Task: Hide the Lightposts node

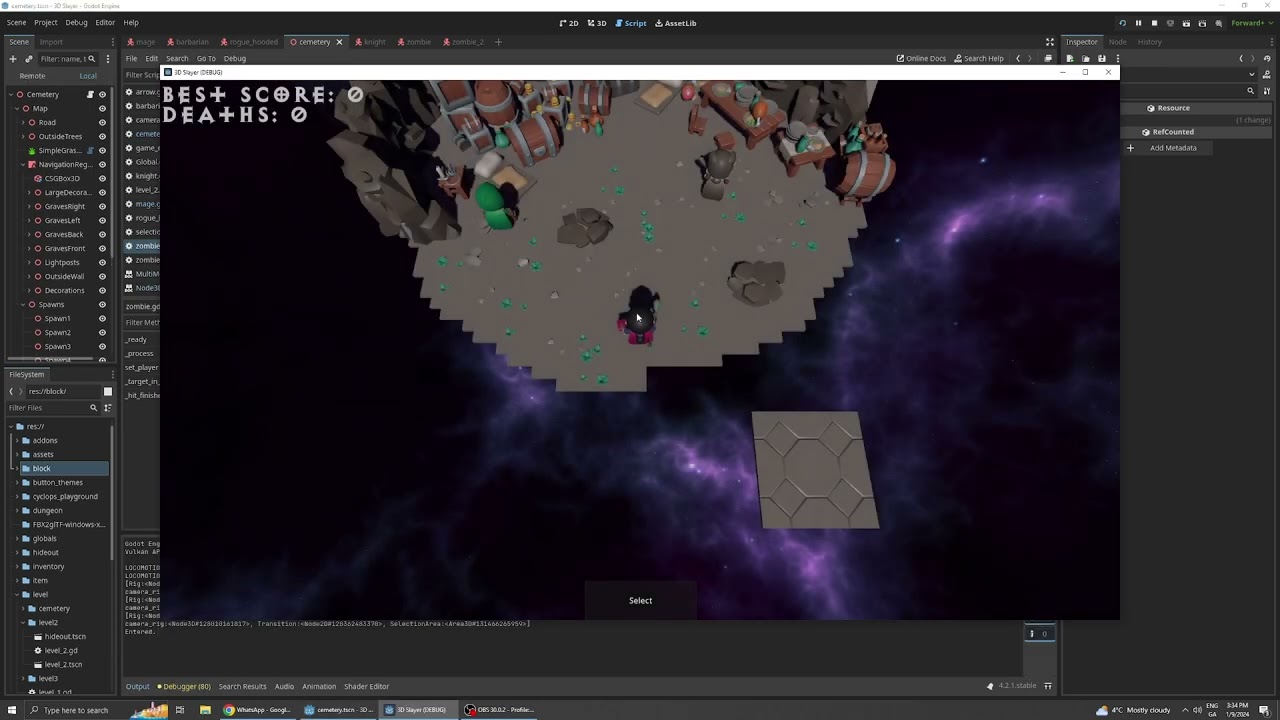Action: pyautogui.click(x=102, y=262)
